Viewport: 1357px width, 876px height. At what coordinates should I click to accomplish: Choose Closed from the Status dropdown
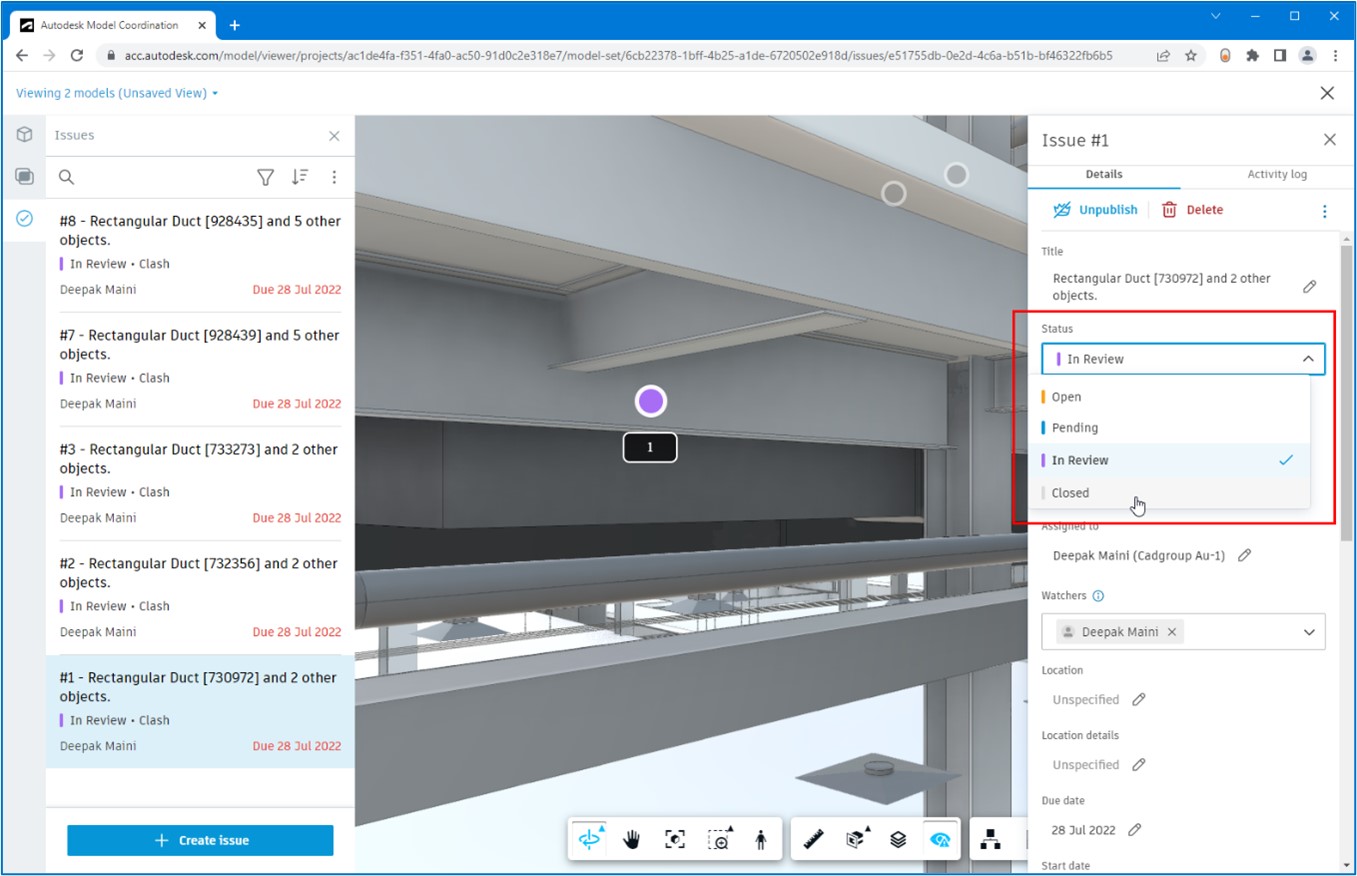pyautogui.click(x=1070, y=493)
